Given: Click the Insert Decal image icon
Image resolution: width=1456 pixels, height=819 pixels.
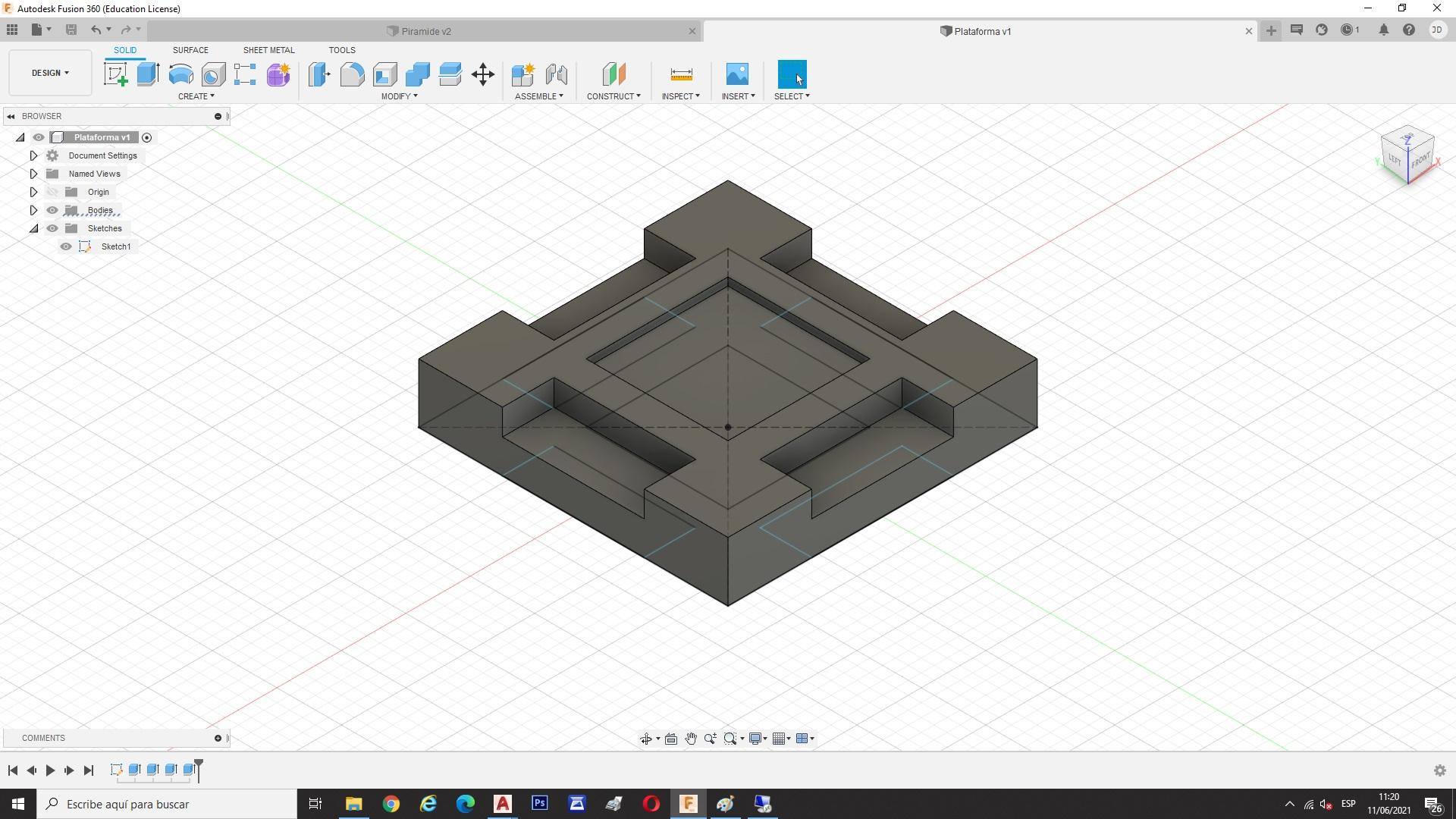Looking at the screenshot, I should pos(736,74).
